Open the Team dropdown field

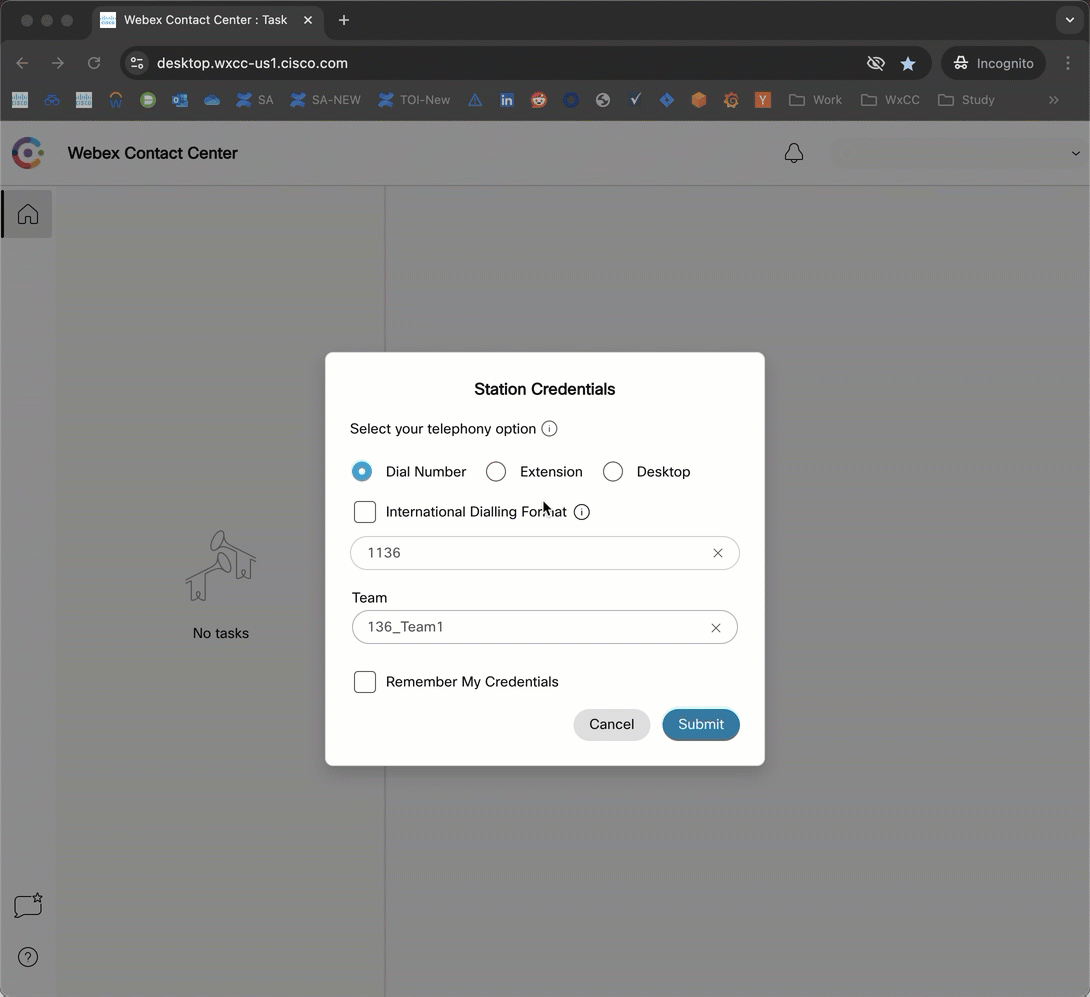[x=530, y=627]
